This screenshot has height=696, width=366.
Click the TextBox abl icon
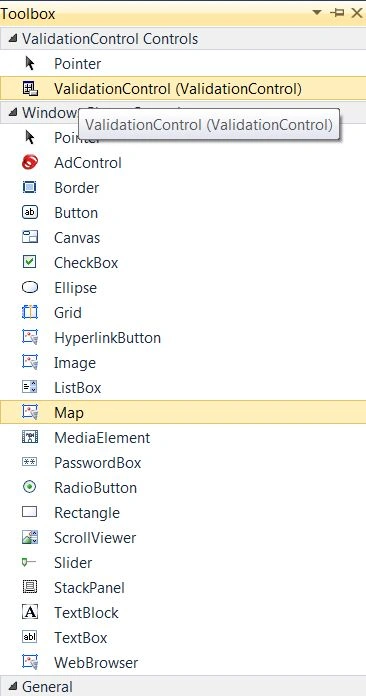click(x=30, y=637)
